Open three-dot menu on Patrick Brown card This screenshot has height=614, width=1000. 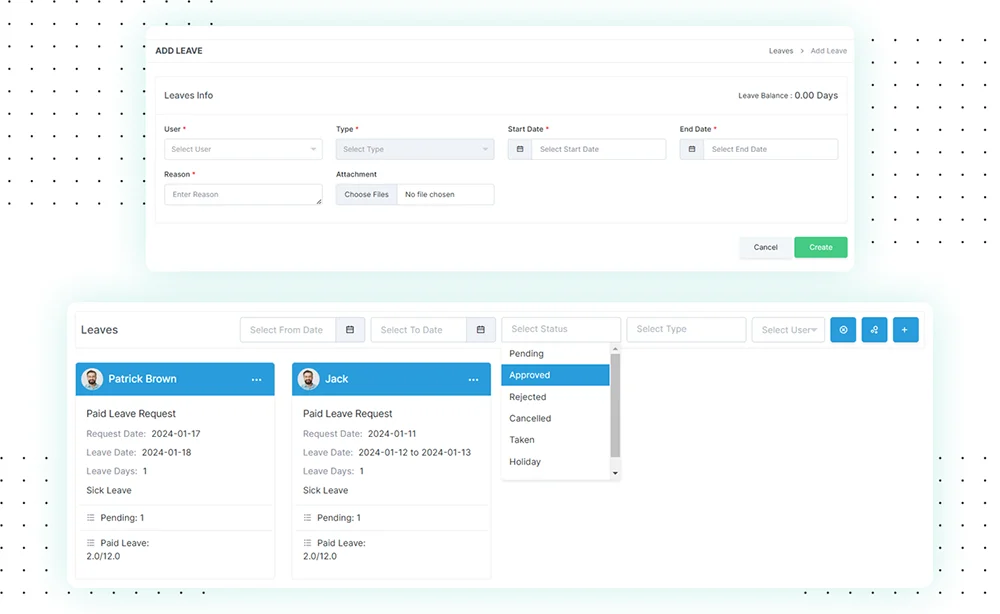tap(256, 380)
